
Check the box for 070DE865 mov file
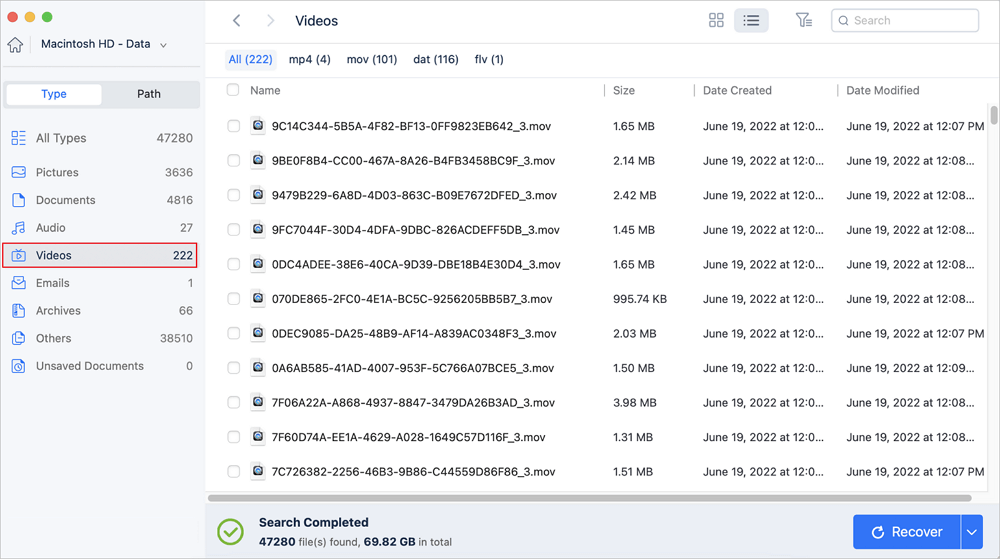[233, 299]
